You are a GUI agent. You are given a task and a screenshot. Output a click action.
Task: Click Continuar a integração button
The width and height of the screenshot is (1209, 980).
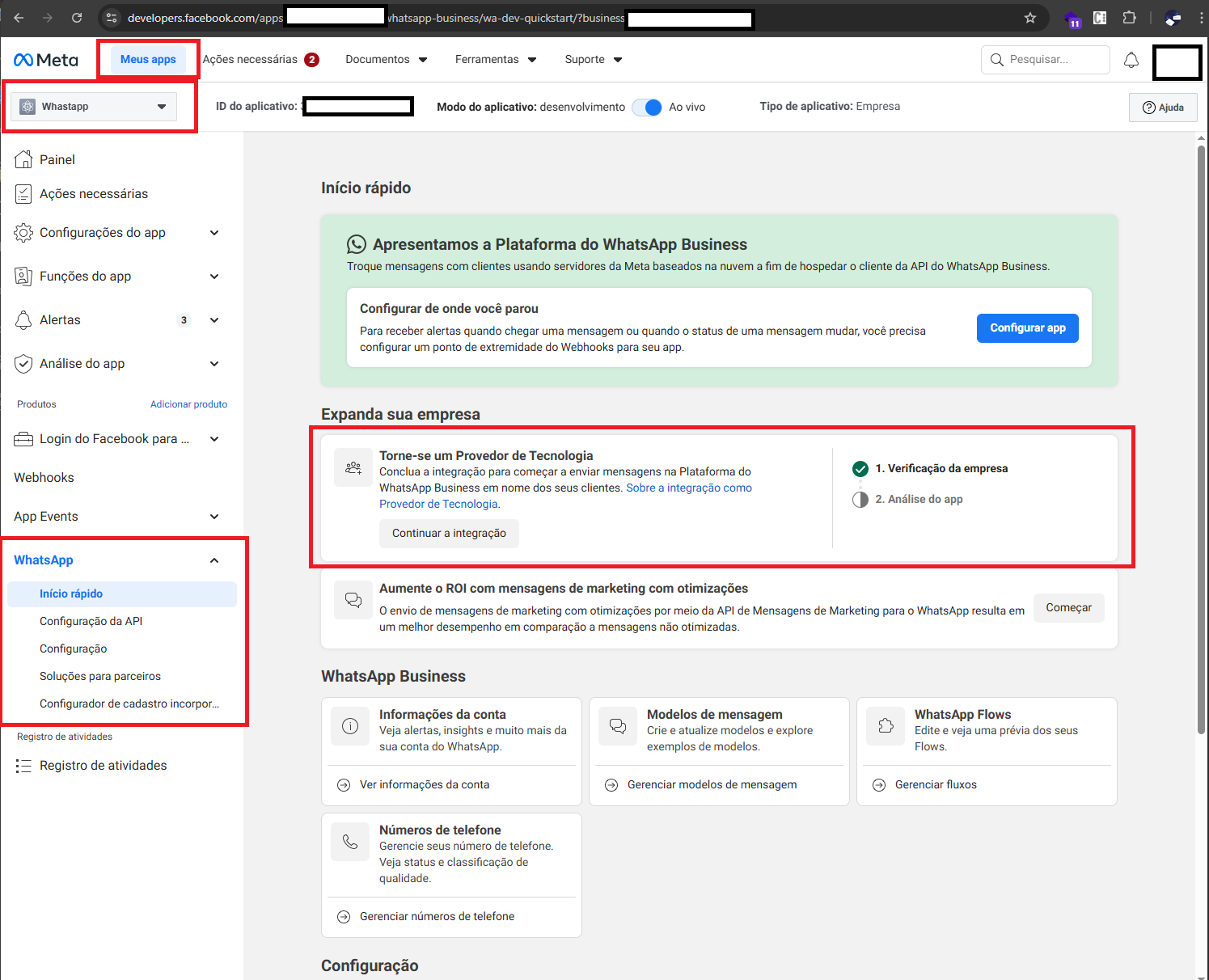(449, 533)
